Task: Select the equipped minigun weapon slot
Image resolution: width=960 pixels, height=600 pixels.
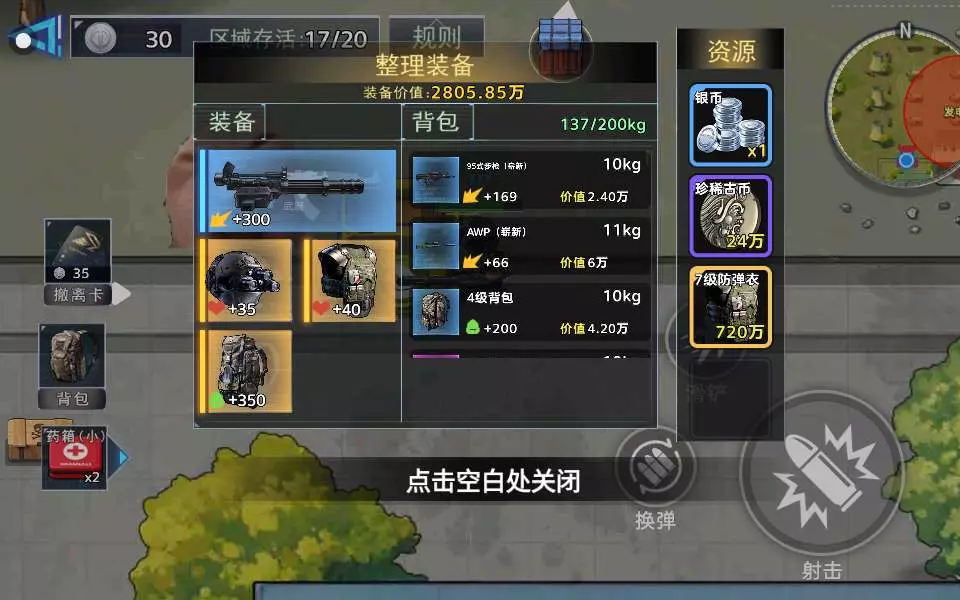Action: coord(298,191)
